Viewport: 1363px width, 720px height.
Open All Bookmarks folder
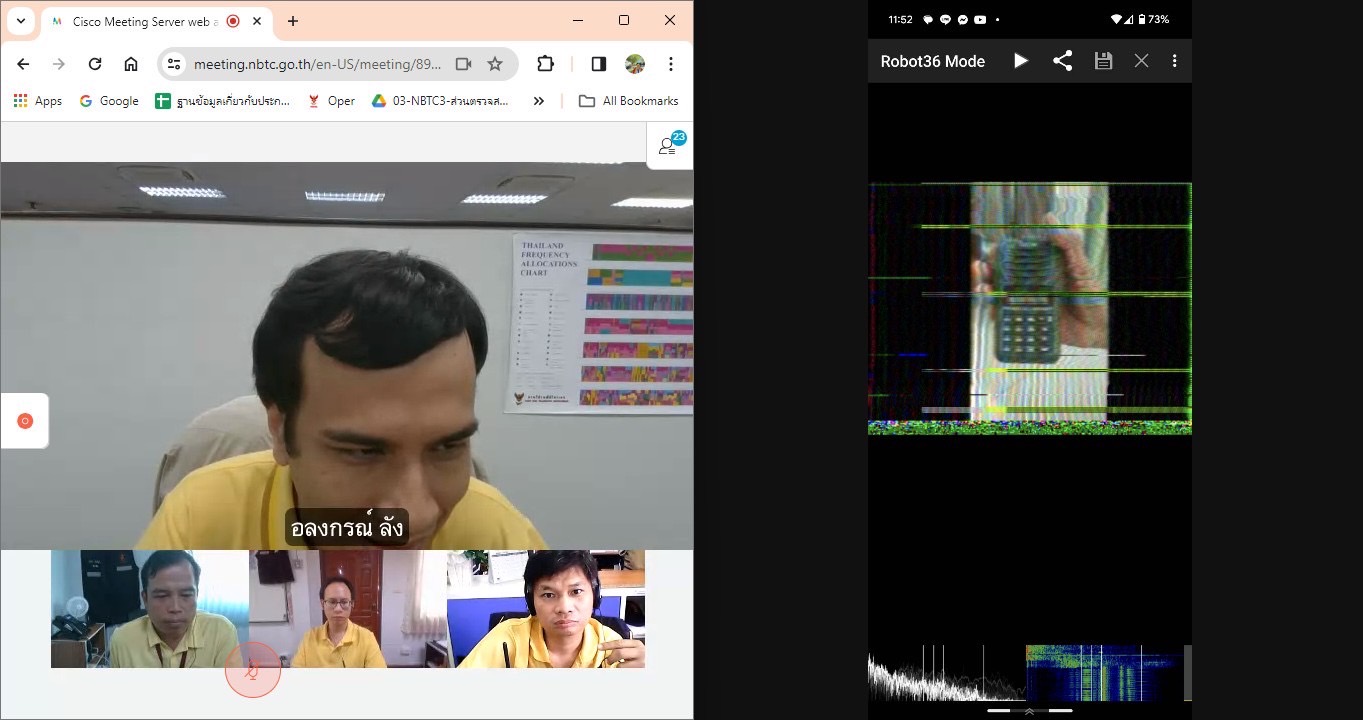coord(629,101)
